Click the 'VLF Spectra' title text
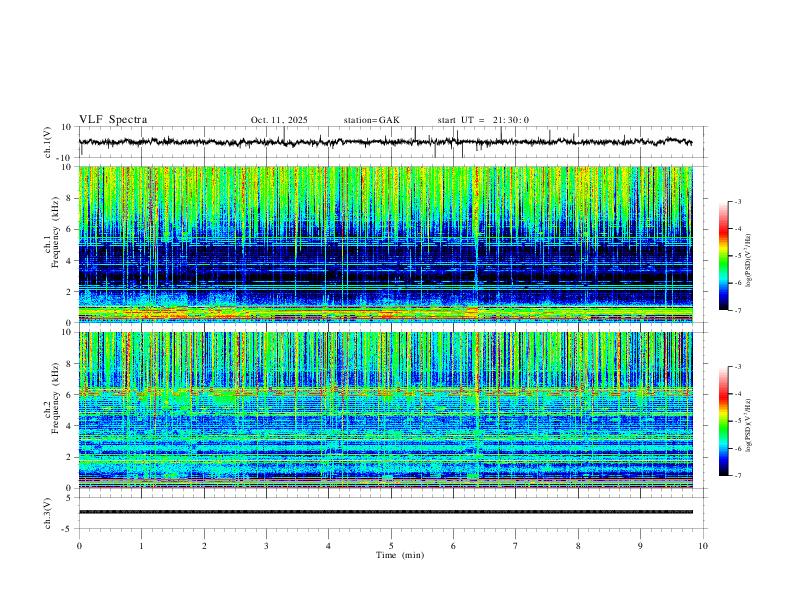Viewport: 792px width, 612px height. click(113, 120)
